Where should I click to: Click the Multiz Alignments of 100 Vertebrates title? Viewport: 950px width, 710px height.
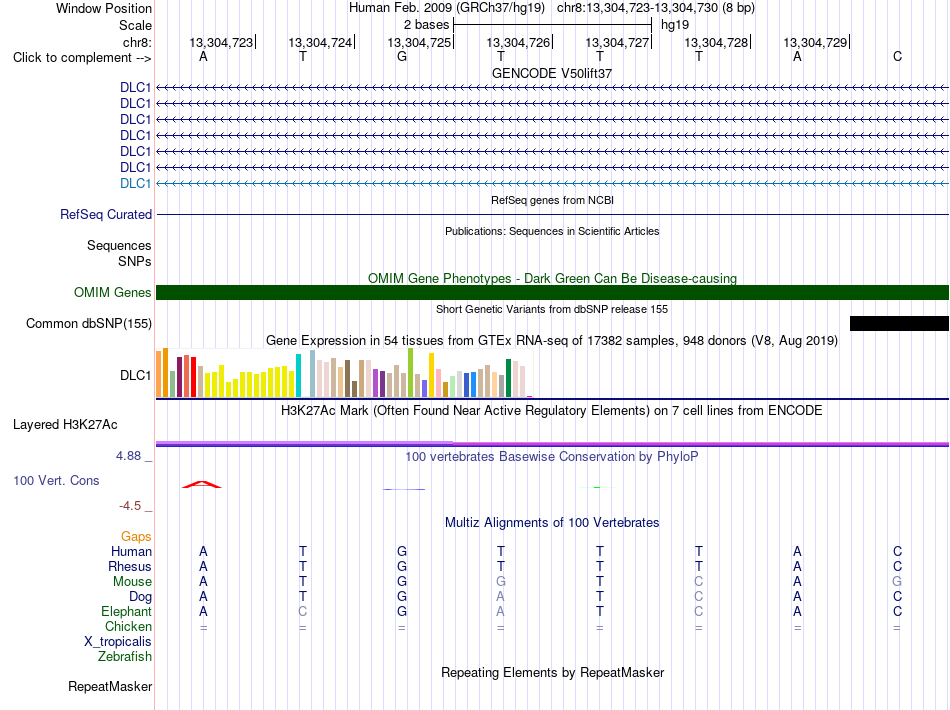[x=552, y=523]
